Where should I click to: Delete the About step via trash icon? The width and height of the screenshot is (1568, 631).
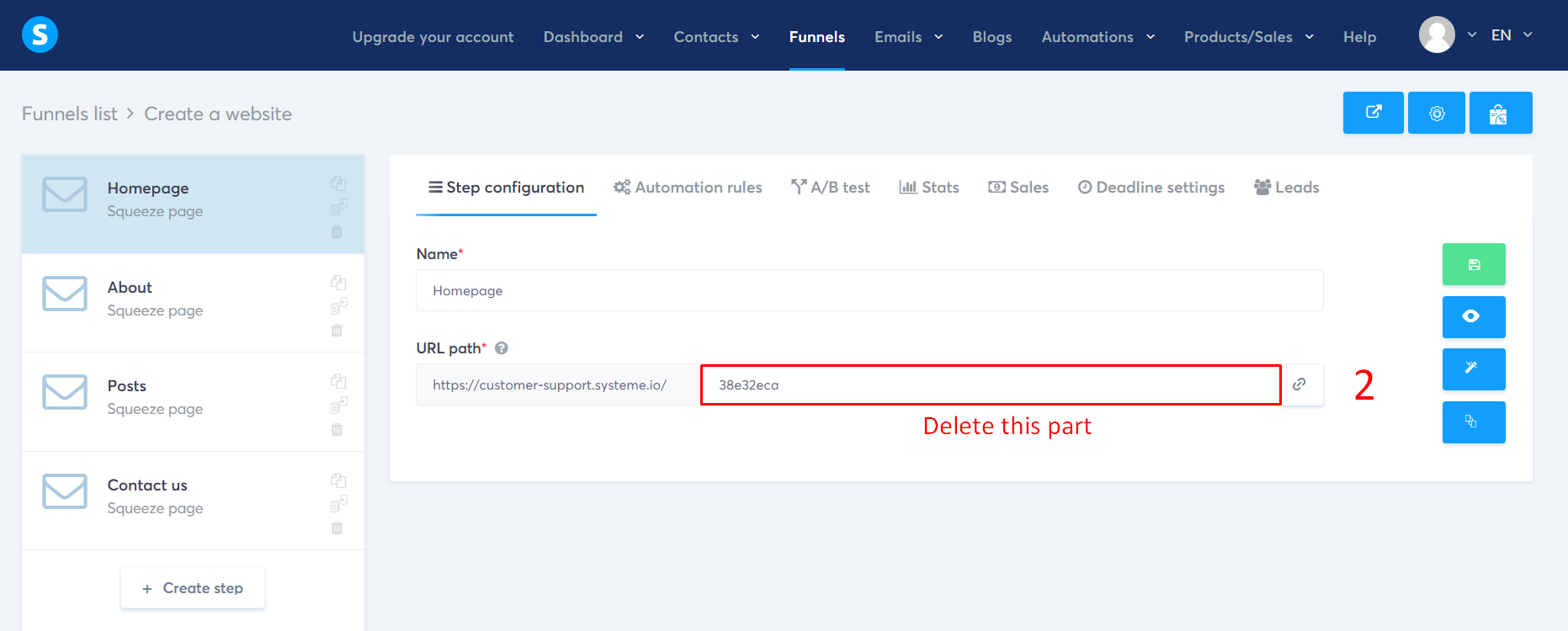[337, 331]
